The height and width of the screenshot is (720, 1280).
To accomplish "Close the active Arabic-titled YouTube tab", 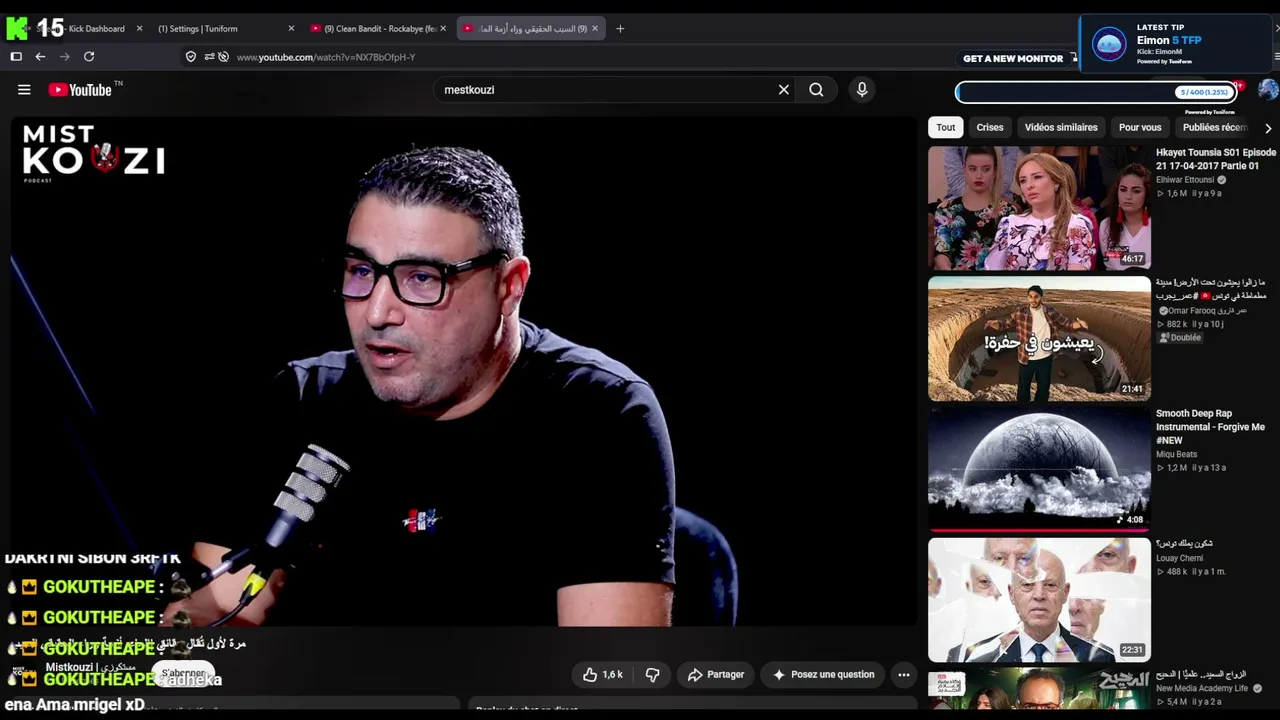I will pyautogui.click(x=595, y=29).
